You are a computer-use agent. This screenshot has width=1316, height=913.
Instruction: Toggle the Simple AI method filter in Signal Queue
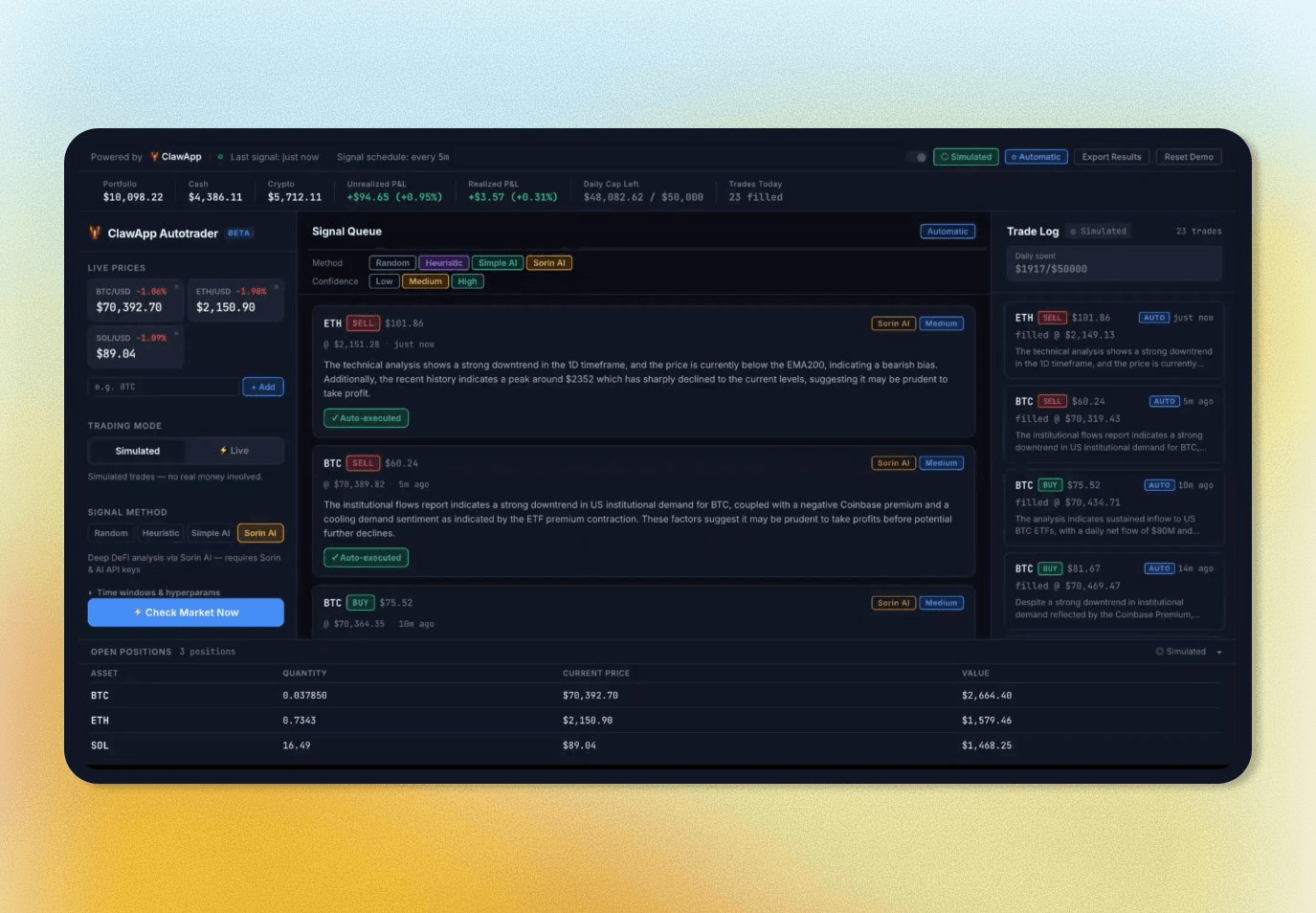pos(498,263)
